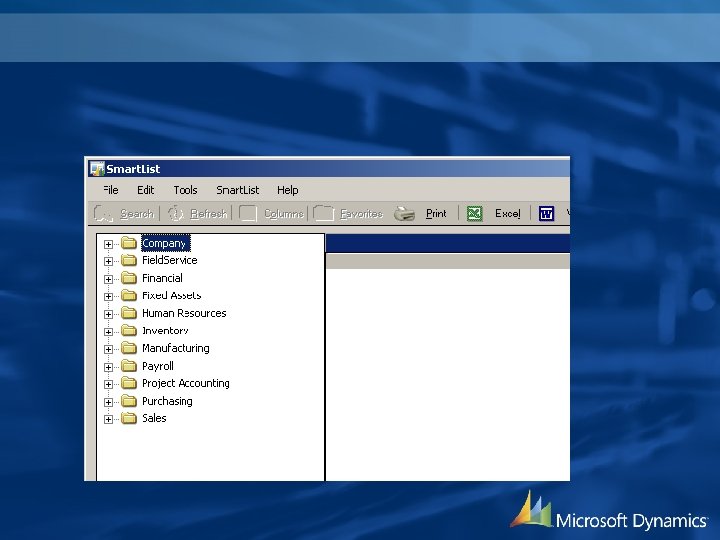Expand the Project Accounting tree node
Image resolution: width=720 pixels, height=540 pixels.
(x=108, y=384)
